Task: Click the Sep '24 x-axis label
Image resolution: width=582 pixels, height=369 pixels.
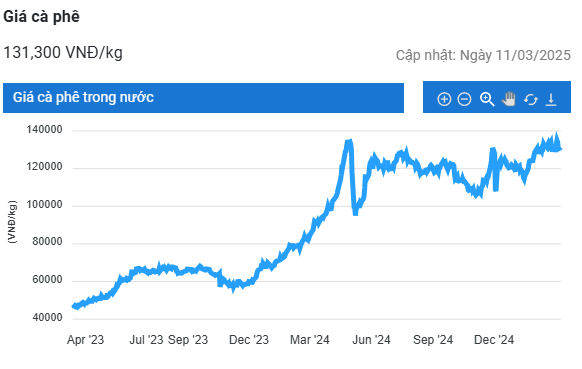Action: click(x=433, y=340)
